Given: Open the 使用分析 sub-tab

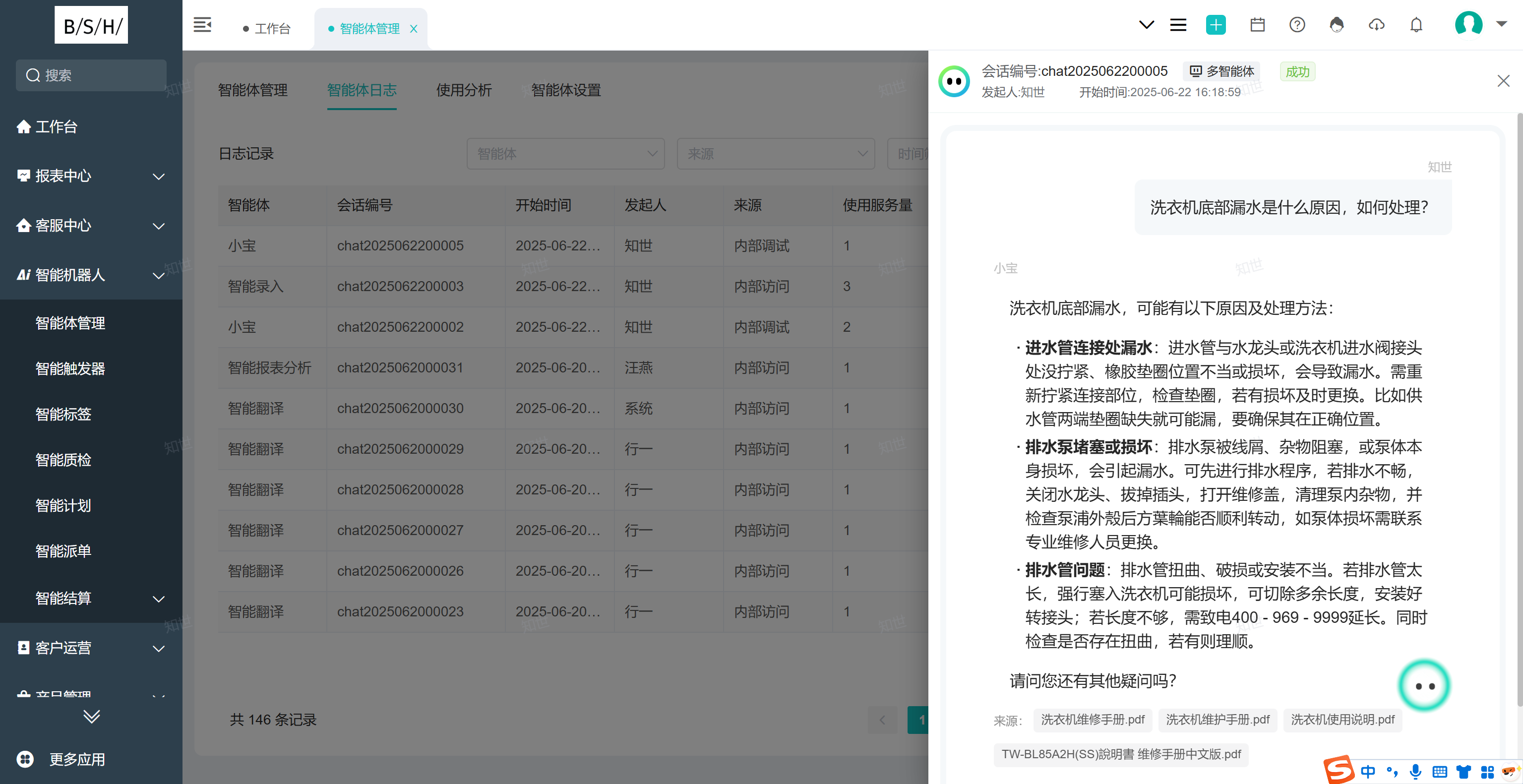Looking at the screenshot, I should (x=464, y=90).
